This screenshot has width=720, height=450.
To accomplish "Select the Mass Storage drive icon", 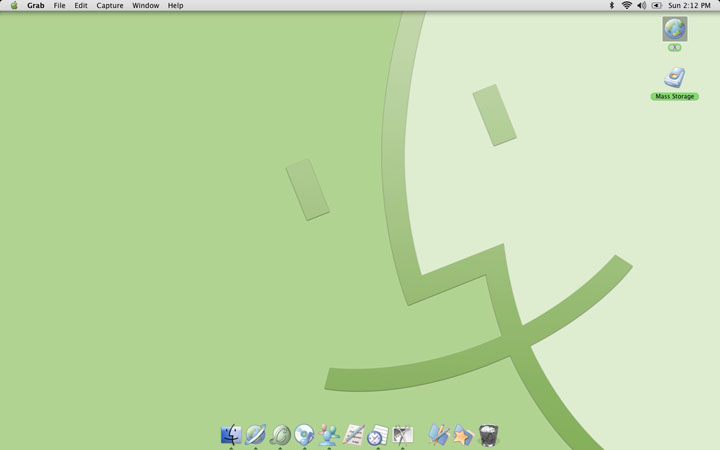I will click(x=675, y=78).
